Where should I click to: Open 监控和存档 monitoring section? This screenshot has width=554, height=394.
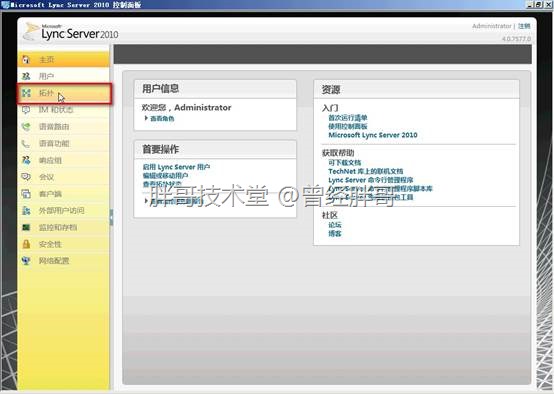64,227
